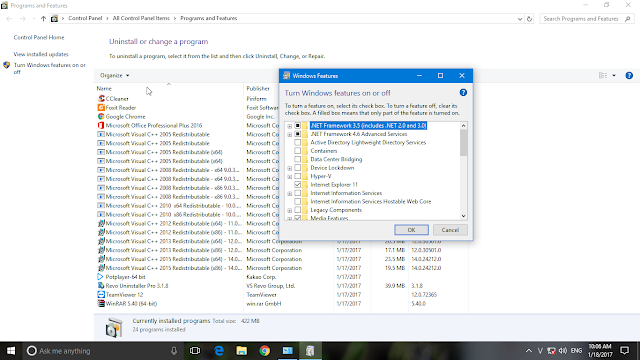The width and height of the screenshot is (640, 360).
Task: Click the Ask me anything search box
Action: pyautogui.click(x=102, y=351)
